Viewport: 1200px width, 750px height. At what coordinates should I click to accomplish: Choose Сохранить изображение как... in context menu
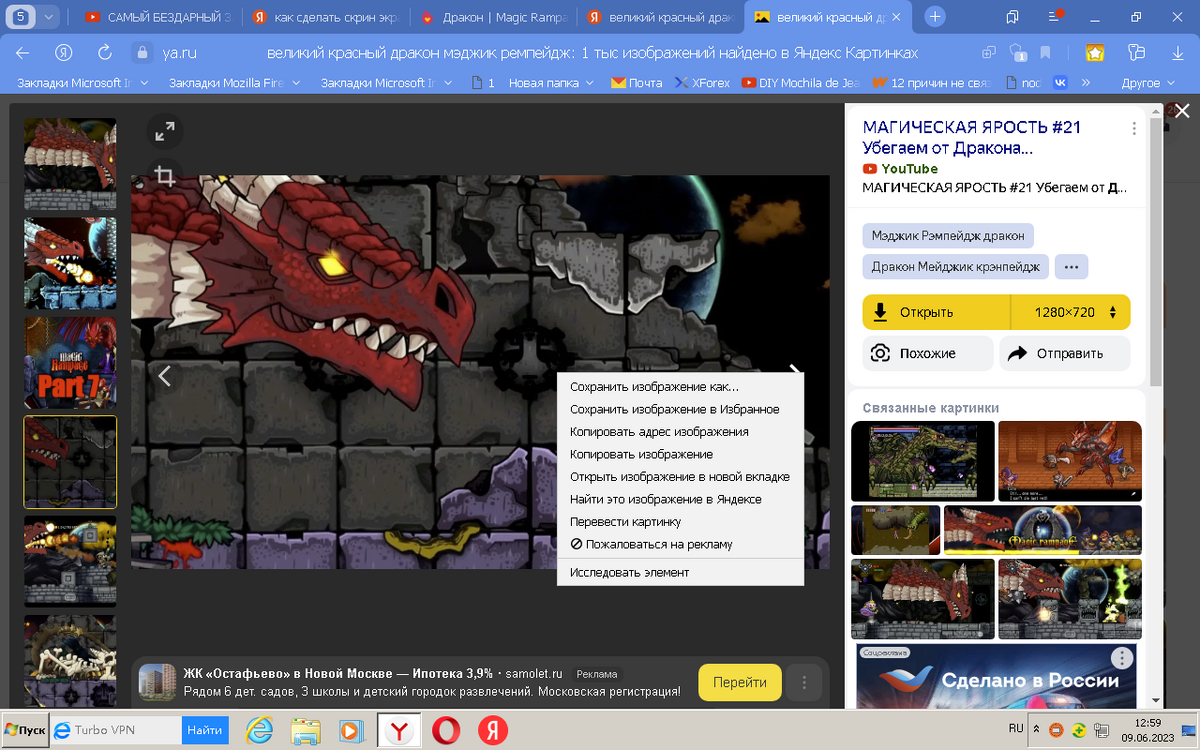tap(680, 387)
